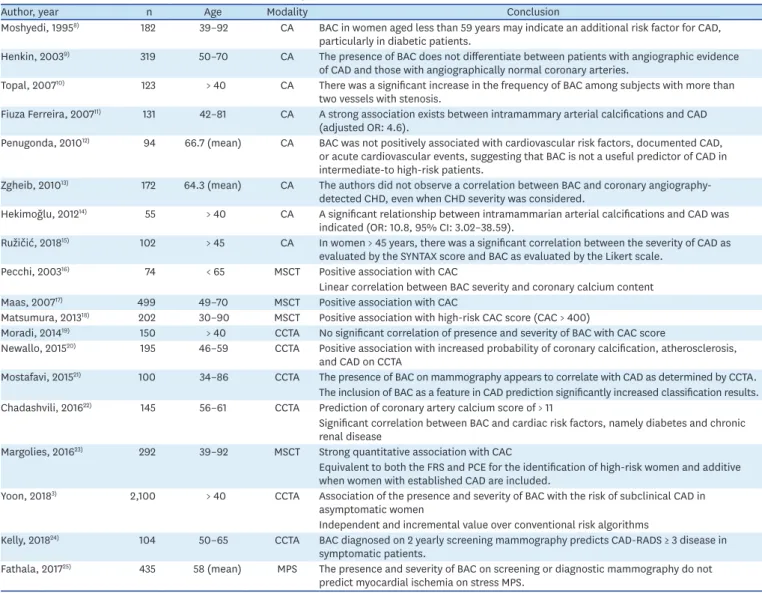Screen dimensions: 762x593
Task: Click the age value '58 (mean)'
Action: coord(217,569)
